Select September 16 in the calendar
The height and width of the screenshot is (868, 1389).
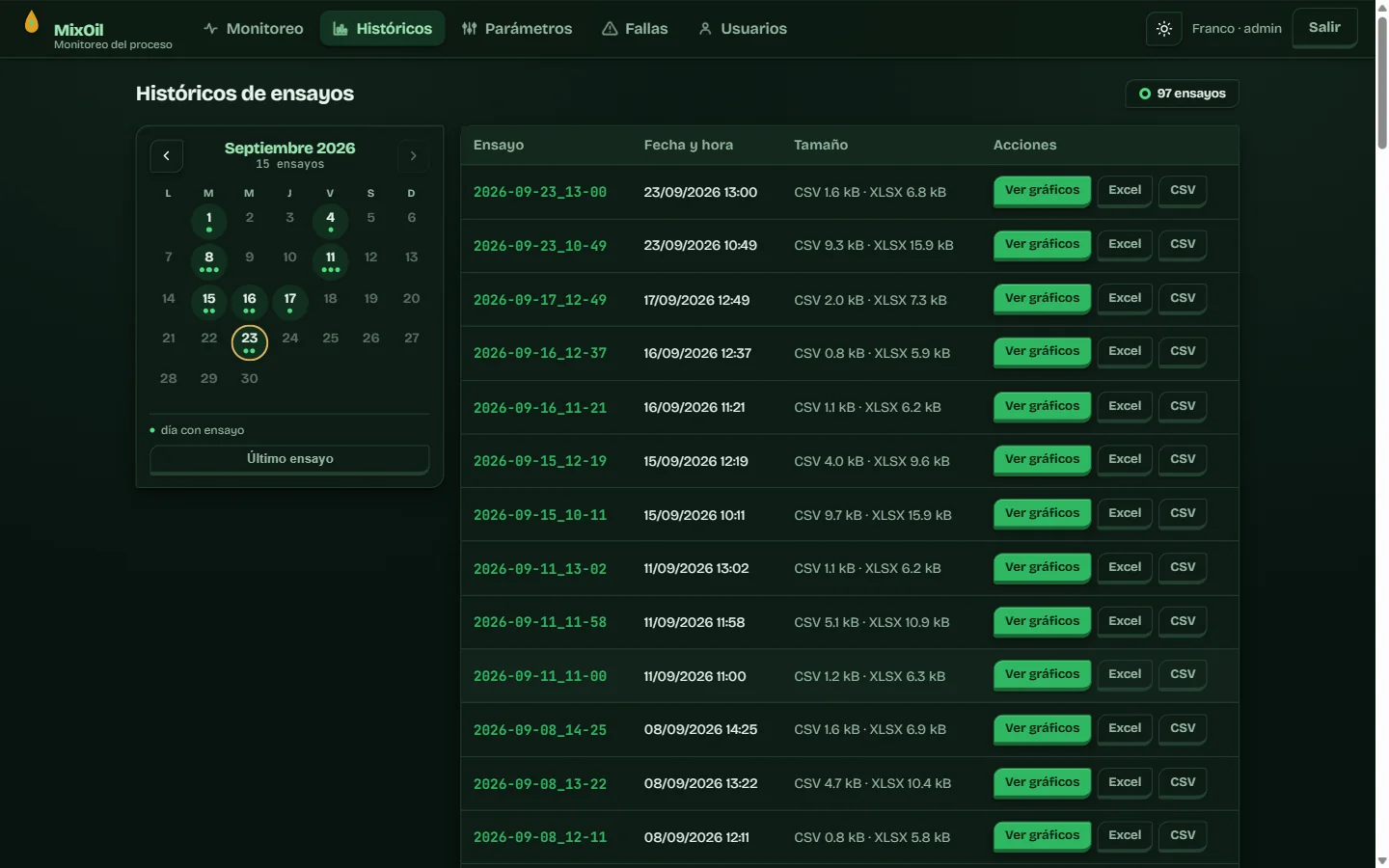[x=250, y=302]
